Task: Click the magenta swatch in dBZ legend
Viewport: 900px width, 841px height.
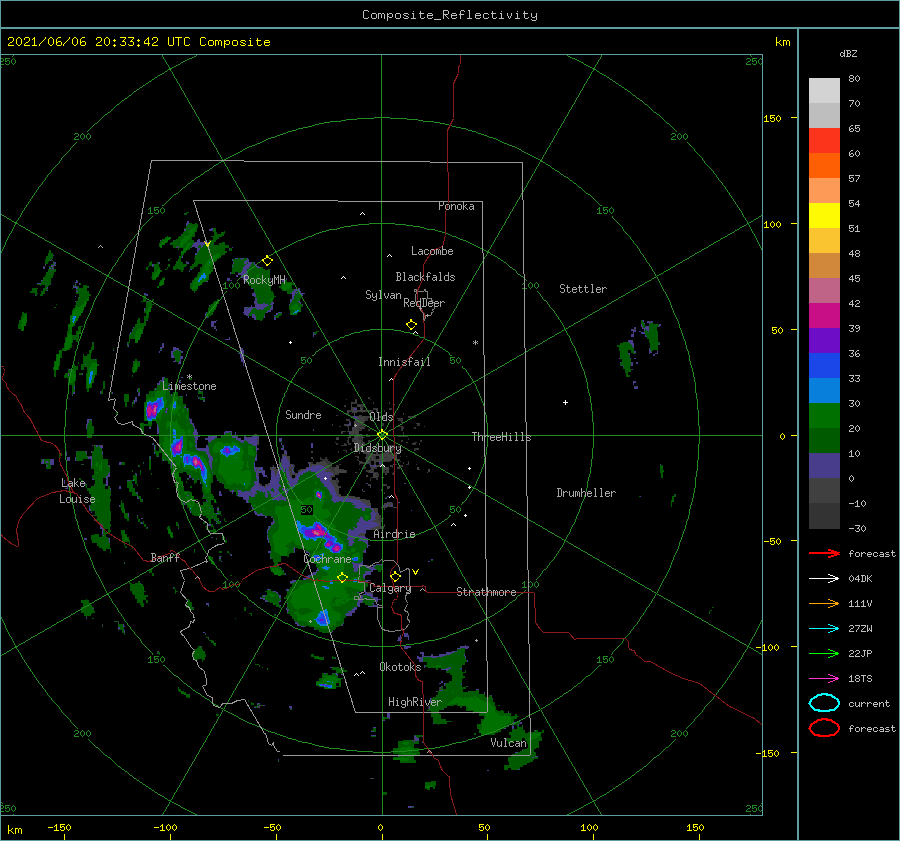Action: [824, 315]
